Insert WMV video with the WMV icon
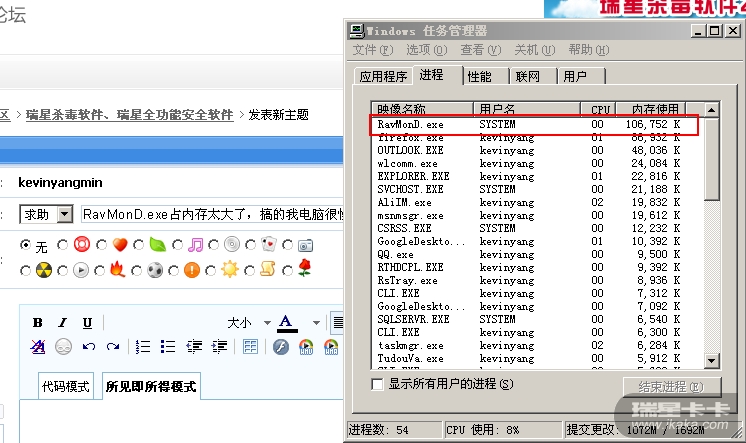 pyautogui.click(x=306, y=347)
